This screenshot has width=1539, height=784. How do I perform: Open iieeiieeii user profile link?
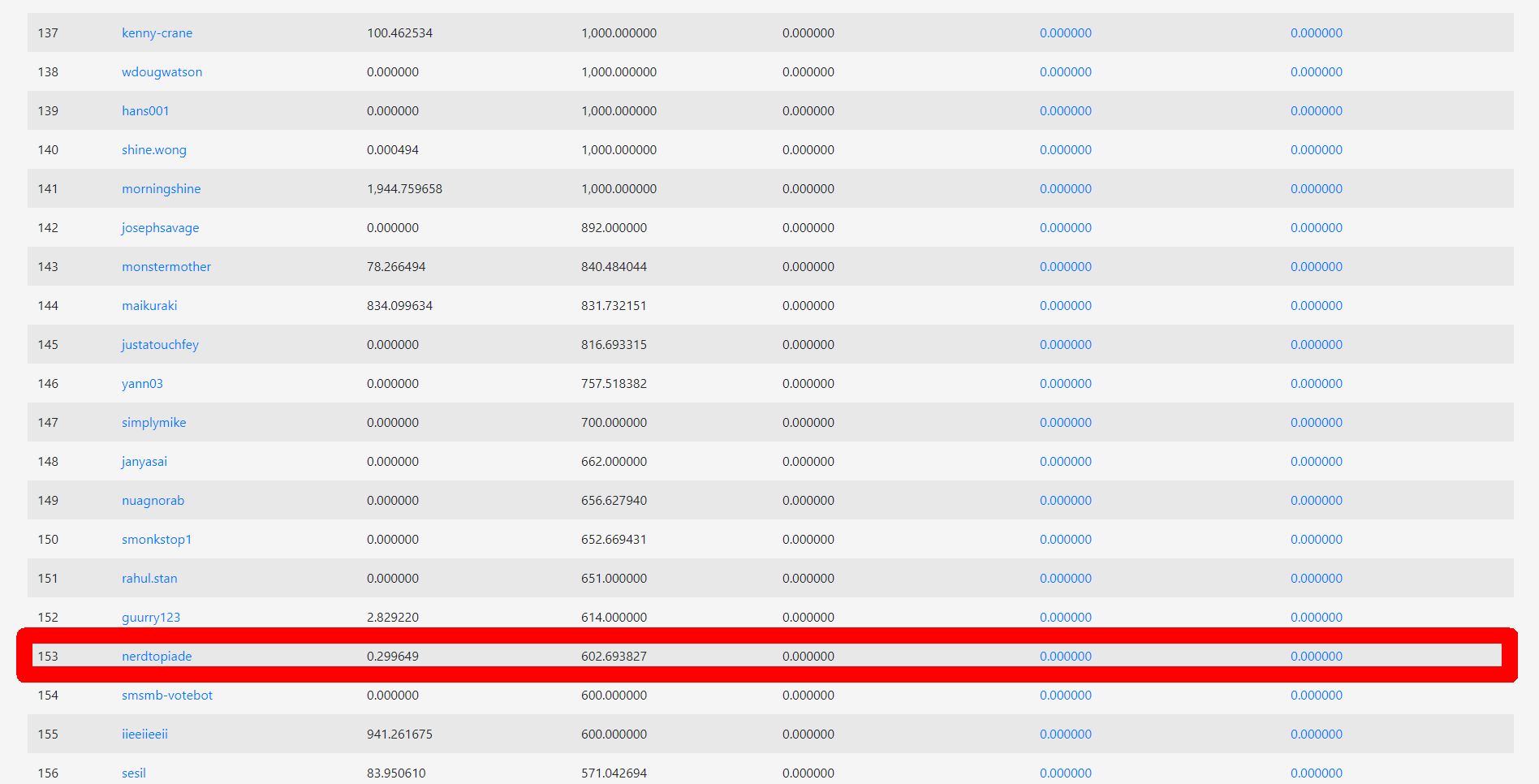pyautogui.click(x=144, y=734)
